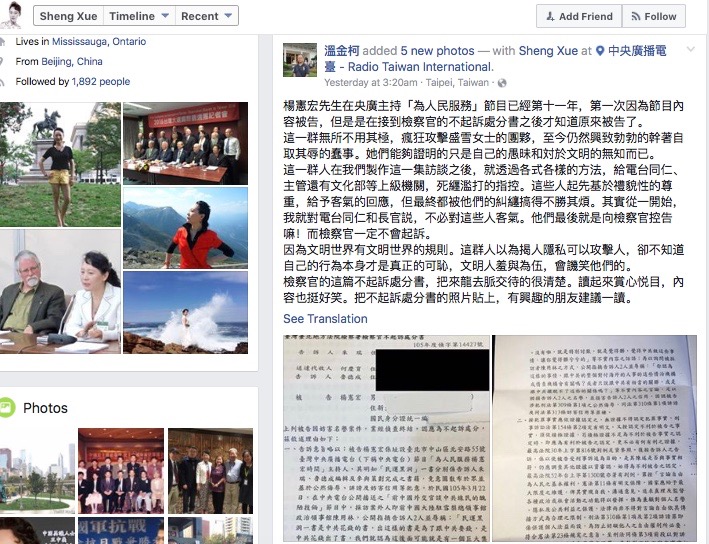Click the post author's avatar thumbnail
This screenshot has height=544, width=709.
(300, 60)
